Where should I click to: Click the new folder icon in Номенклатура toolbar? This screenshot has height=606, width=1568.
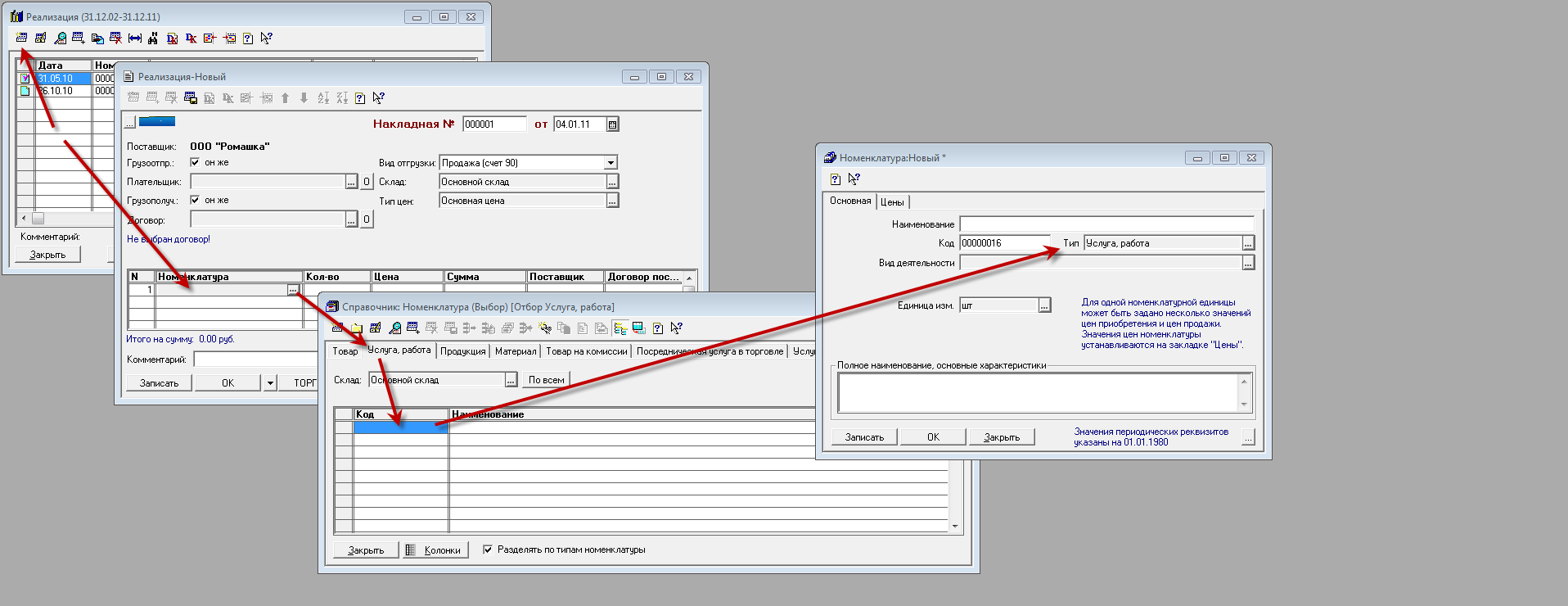[356, 328]
